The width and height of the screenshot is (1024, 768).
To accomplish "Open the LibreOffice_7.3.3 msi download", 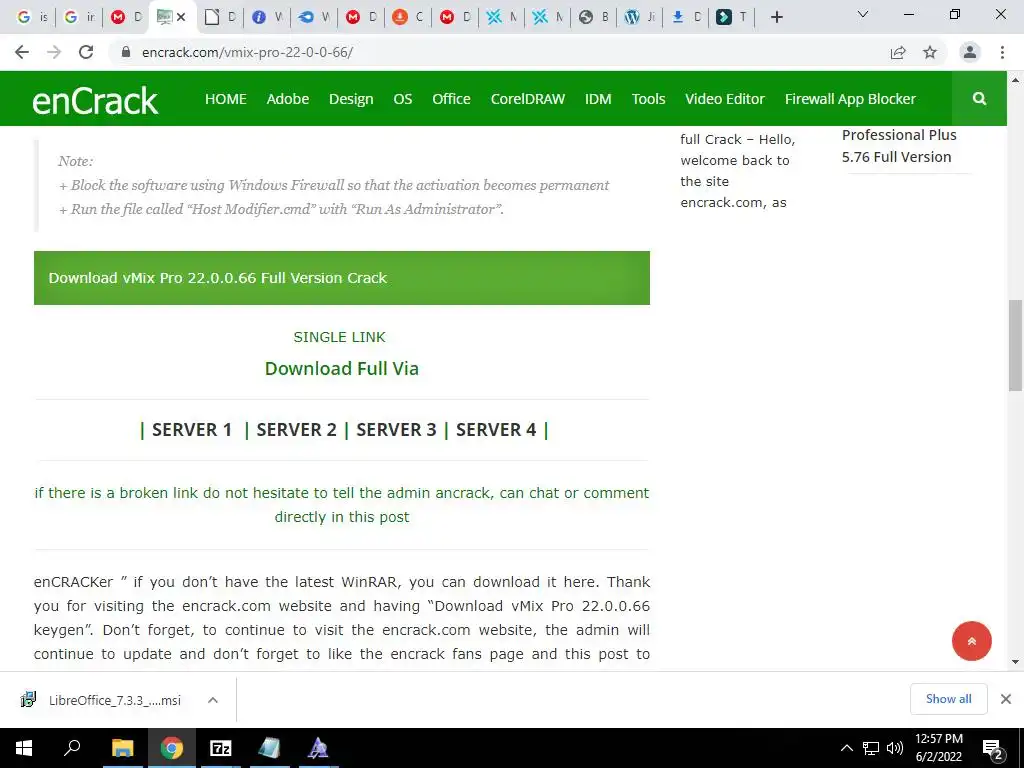I will tap(102, 700).
